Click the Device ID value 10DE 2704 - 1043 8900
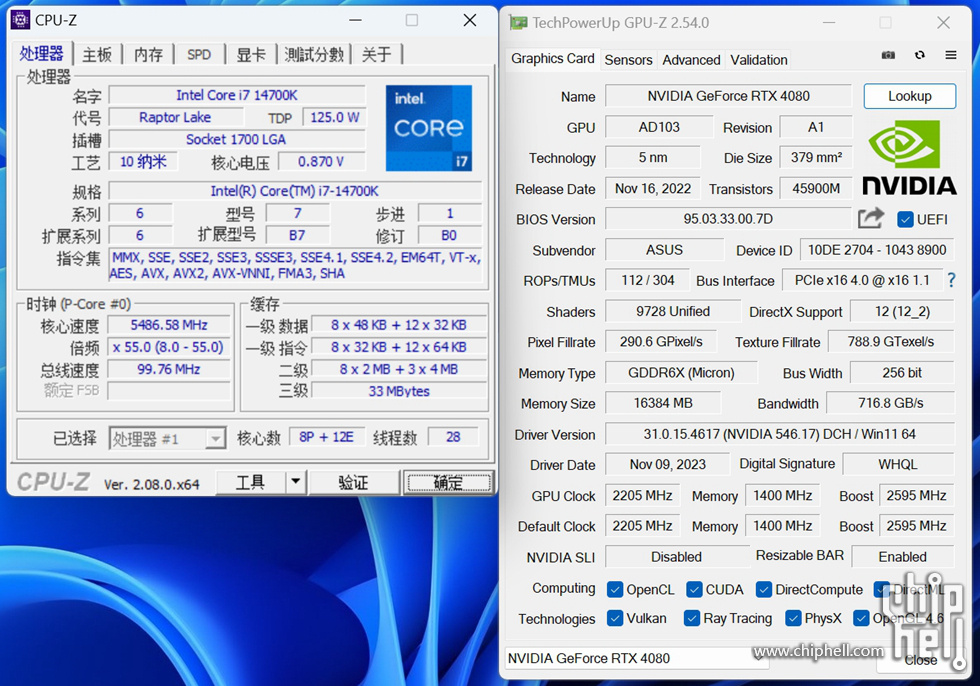980x686 pixels. coord(877,250)
